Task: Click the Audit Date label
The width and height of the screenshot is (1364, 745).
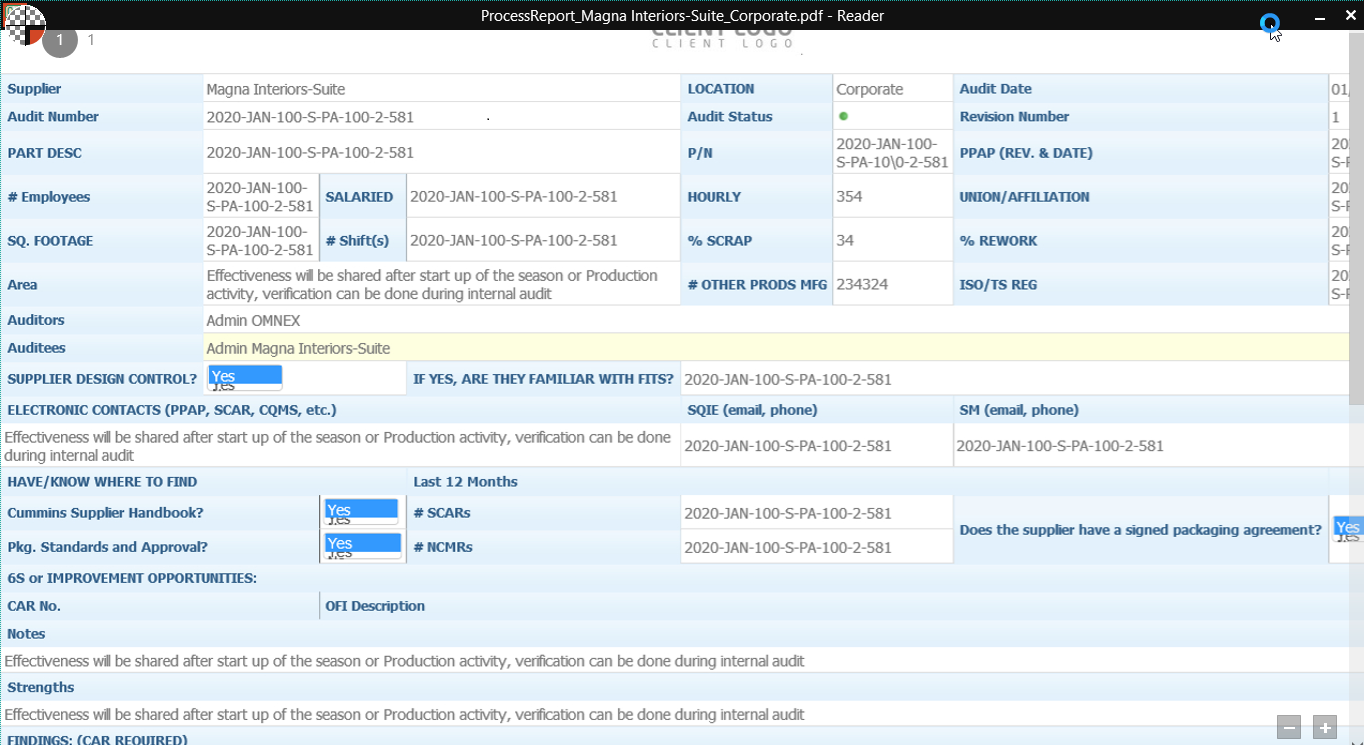Action: point(995,89)
